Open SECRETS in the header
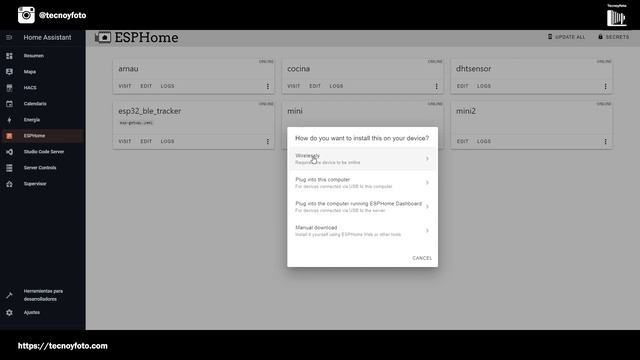The image size is (640, 360). (613, 37)
